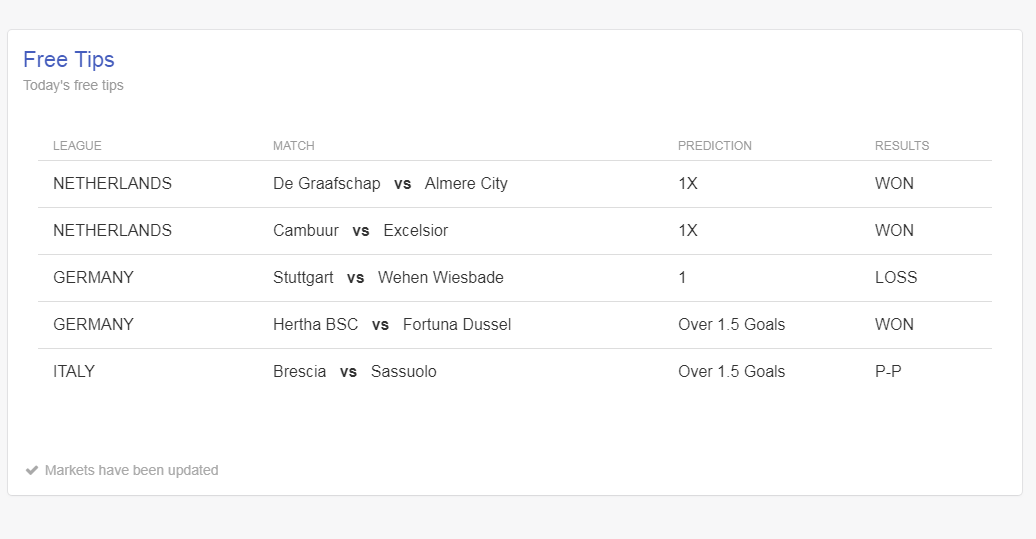Screen dimensions: 1036x539
Task: Click the Sassuolo team name
Action: tap(404, 371)
